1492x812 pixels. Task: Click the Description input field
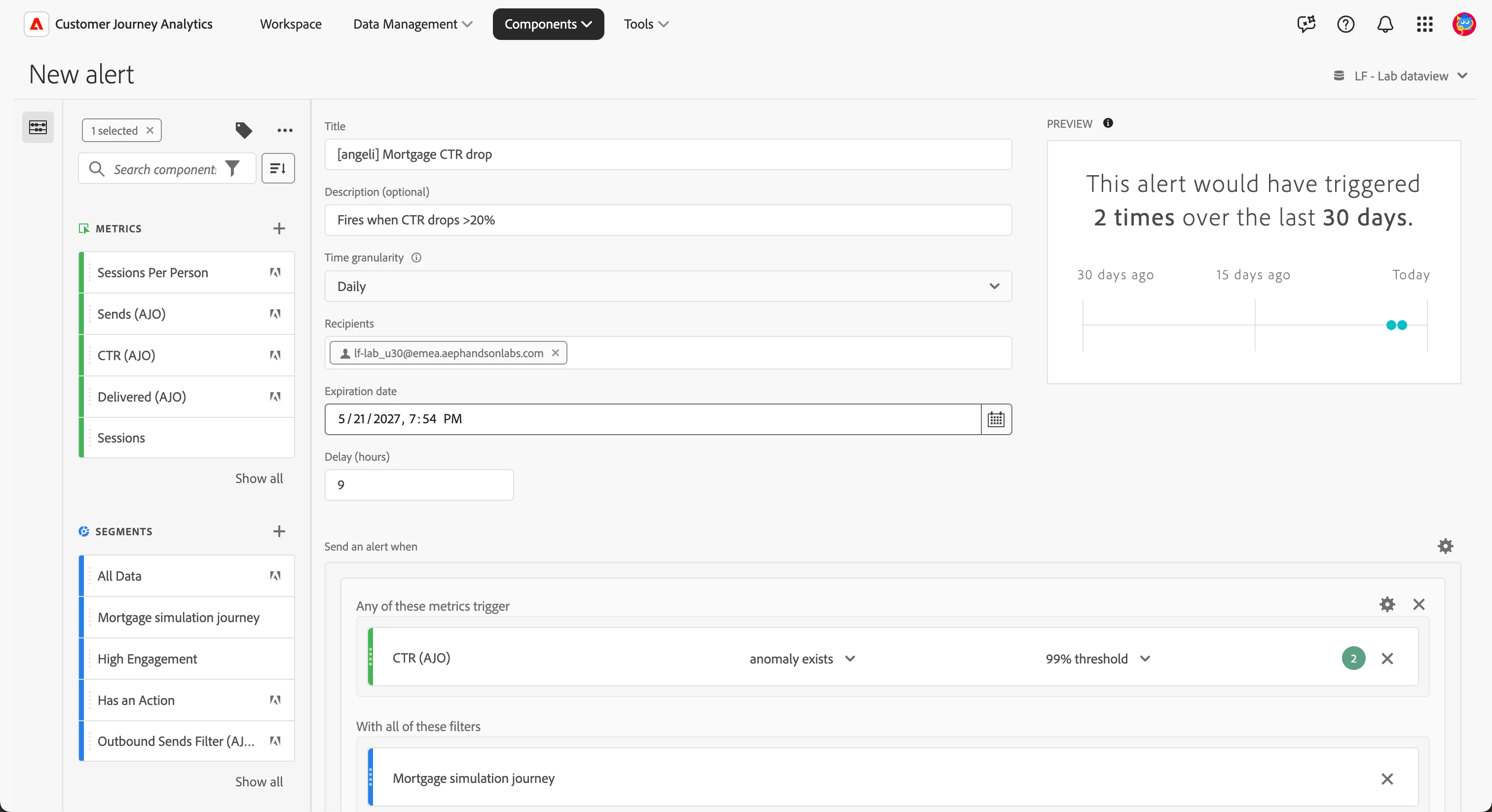(x=668, y=220)
